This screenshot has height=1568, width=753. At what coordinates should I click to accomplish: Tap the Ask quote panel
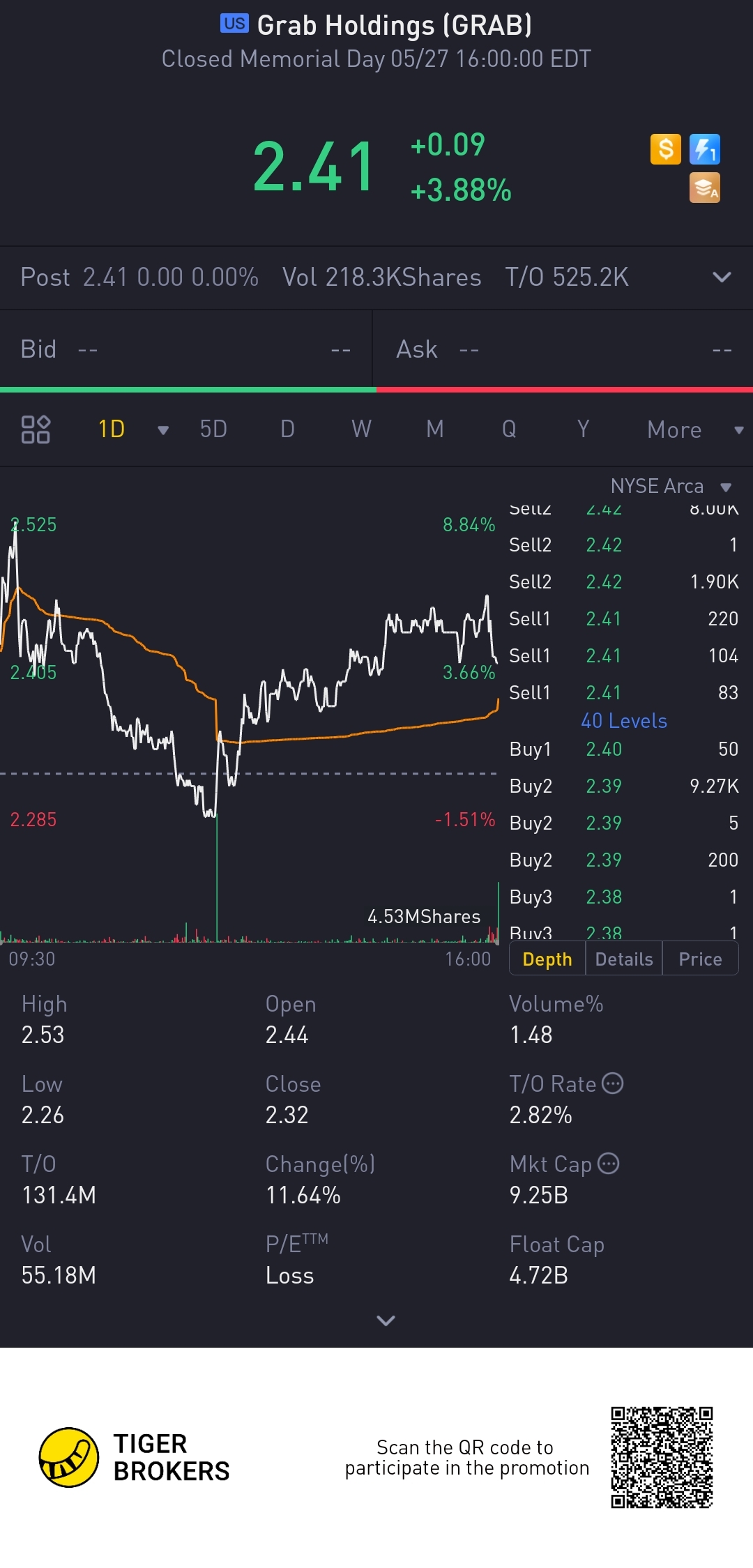[563, 349]
